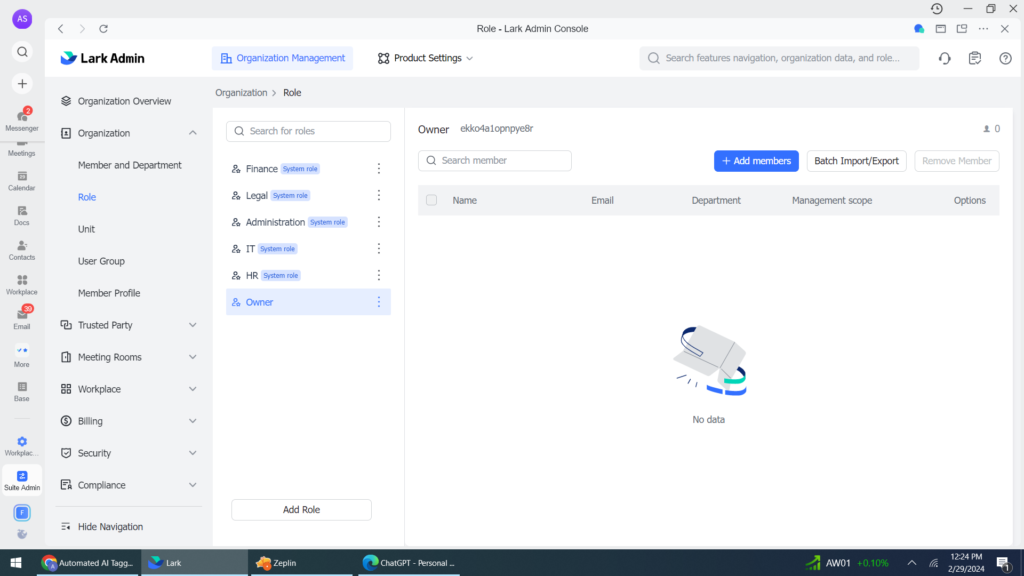Image resolution: width=1024 pixels, height=576 pixels.
Task: Open history clock icon in title bar
Action: coord(936,8)
